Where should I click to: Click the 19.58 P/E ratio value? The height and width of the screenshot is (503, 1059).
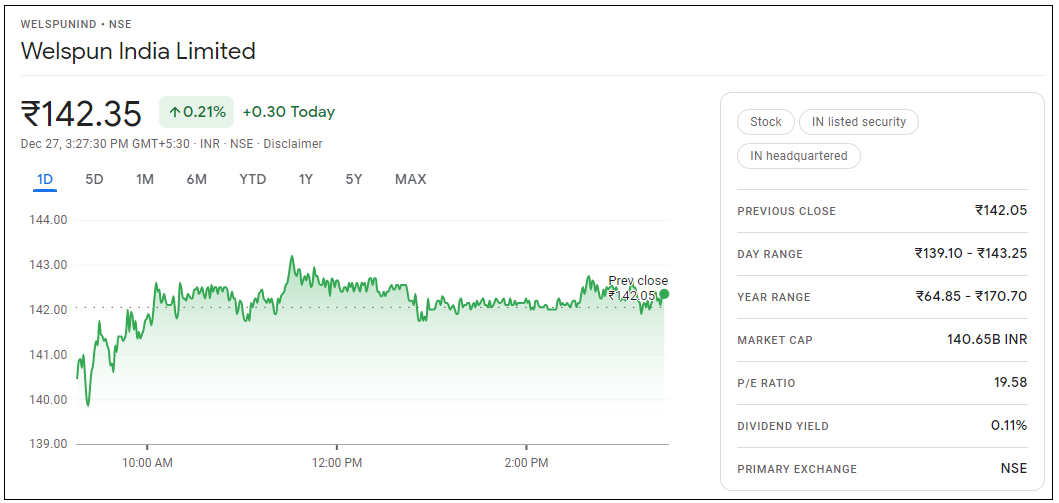[x=1010, y=383]
